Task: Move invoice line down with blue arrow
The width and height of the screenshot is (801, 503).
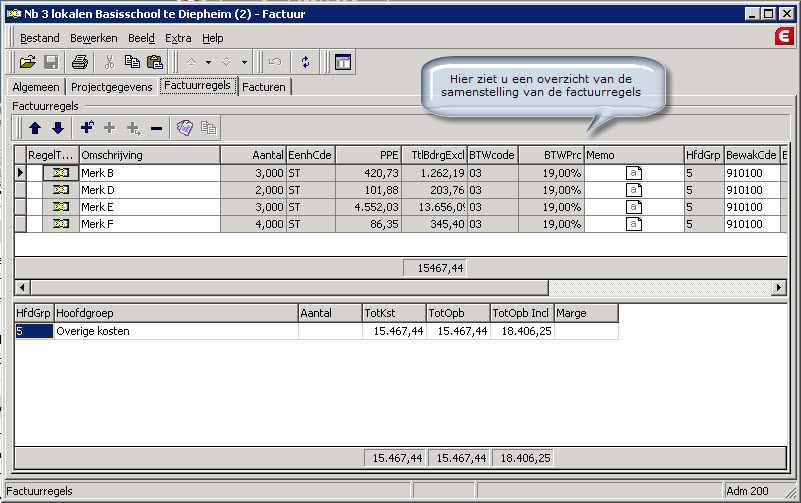Action: [58, 128]
